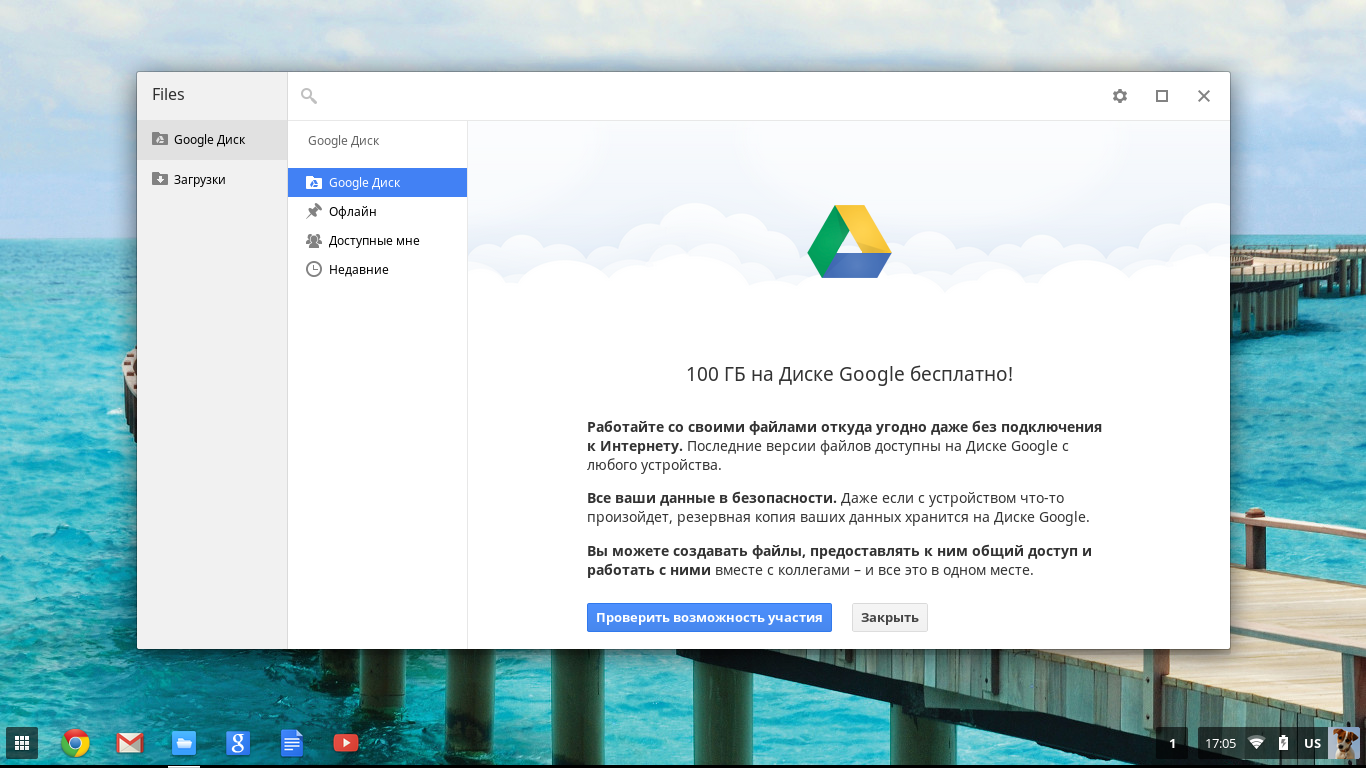Open YouTube from the shelf
The height and width of the screenshot is (768, 1366).
point(346,743)
